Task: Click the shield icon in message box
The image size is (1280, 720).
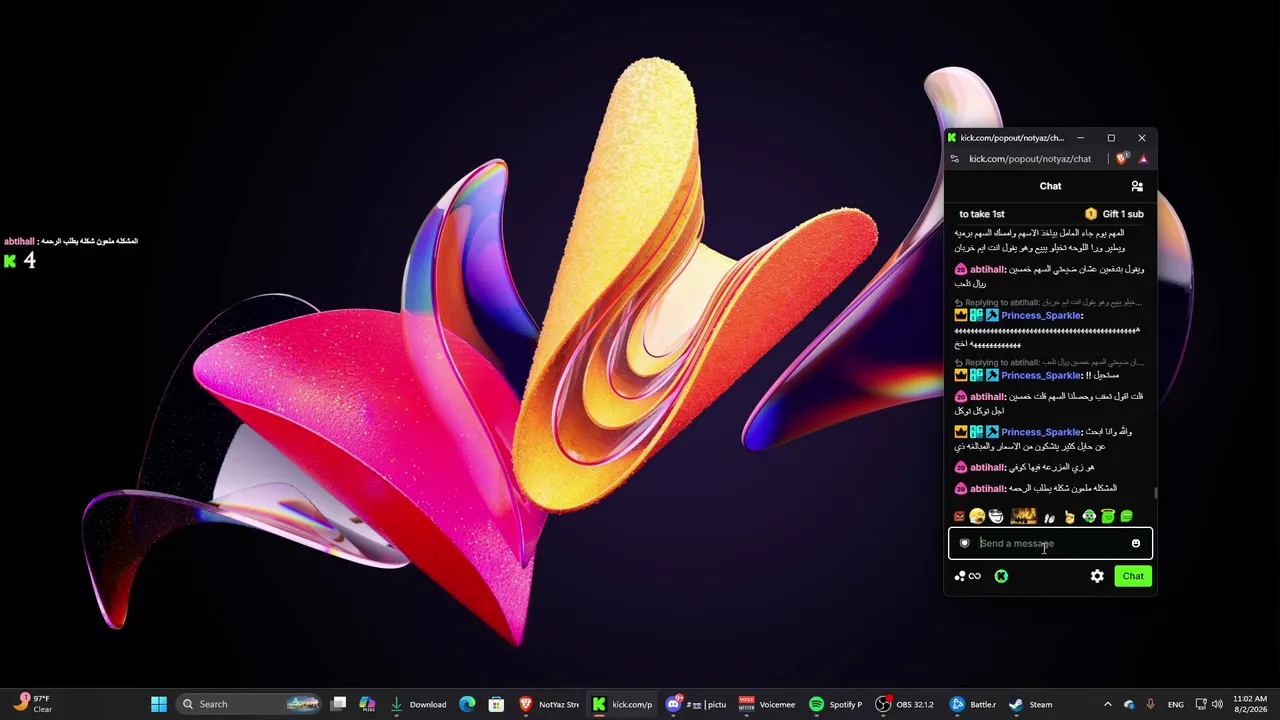Action: click(x=964, y=543)
